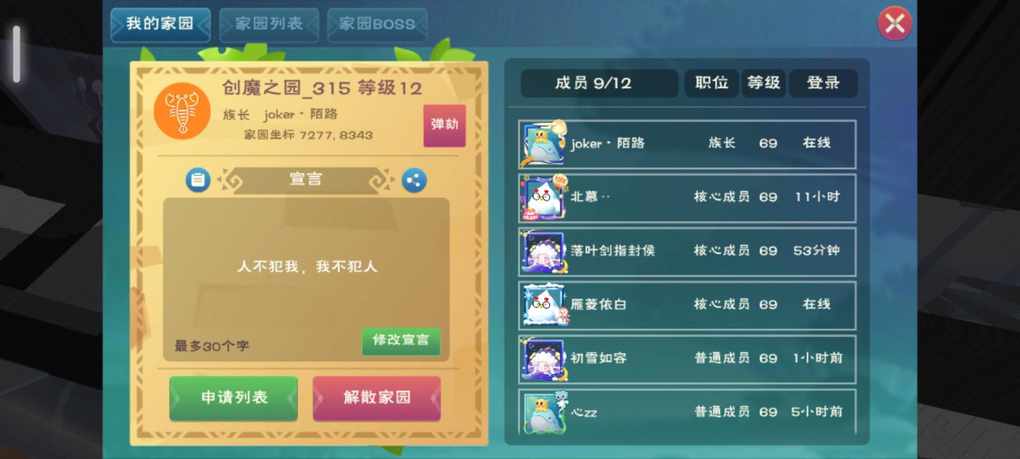This screenshot has width=1020, height=459.
Task: Open the 家园BOSS tab
Action: coord(377,25)
